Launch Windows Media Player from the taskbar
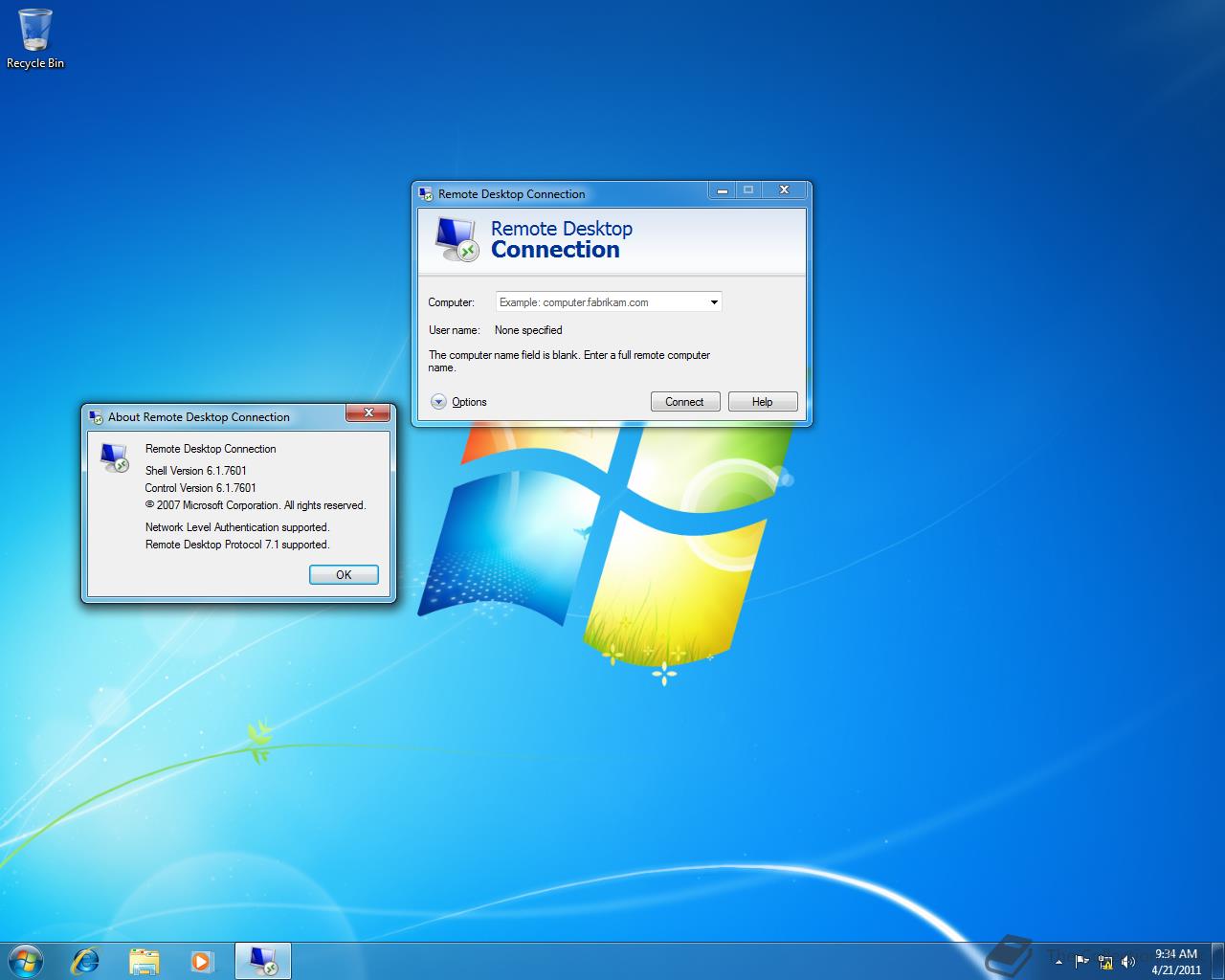 click(x=202, y=961)
